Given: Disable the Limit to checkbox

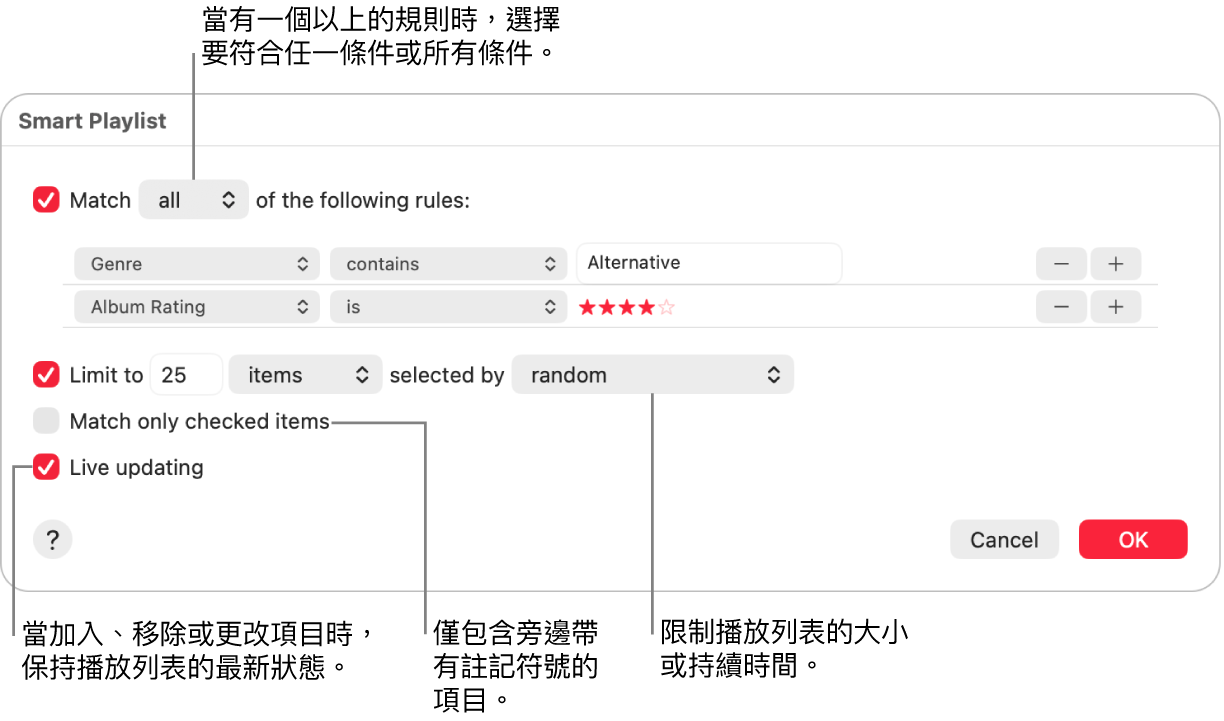Looking at the screenshot, I should [x=47, y=375].
